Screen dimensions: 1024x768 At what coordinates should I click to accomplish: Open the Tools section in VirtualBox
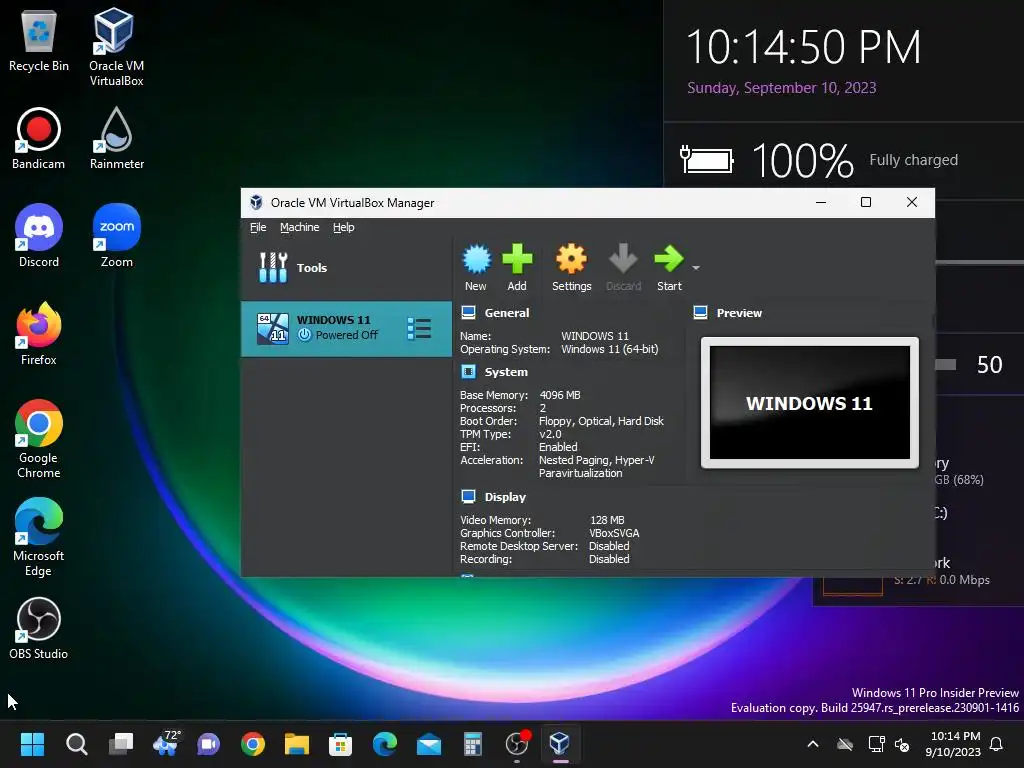(x=346, y=268)
